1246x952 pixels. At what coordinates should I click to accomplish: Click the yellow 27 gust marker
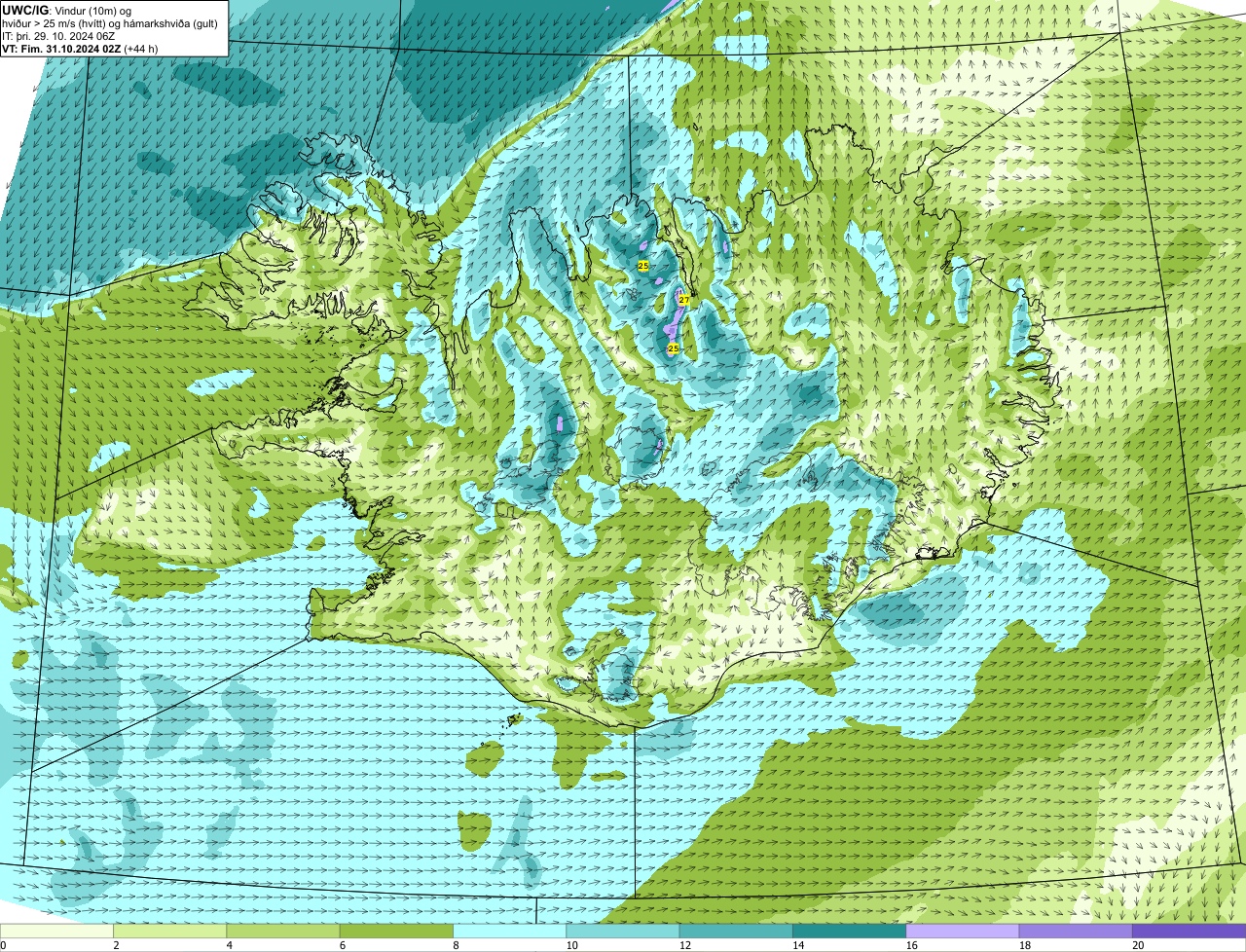click(x=684, y=300)
